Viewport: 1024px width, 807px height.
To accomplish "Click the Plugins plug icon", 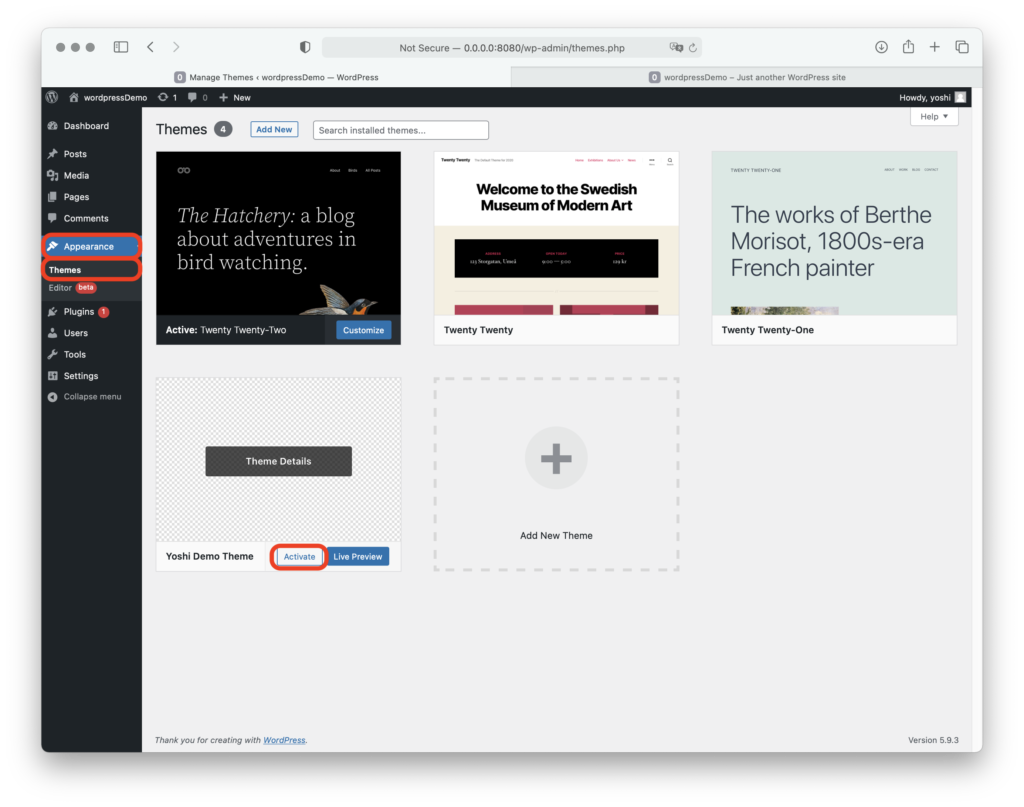I will 53,312.
